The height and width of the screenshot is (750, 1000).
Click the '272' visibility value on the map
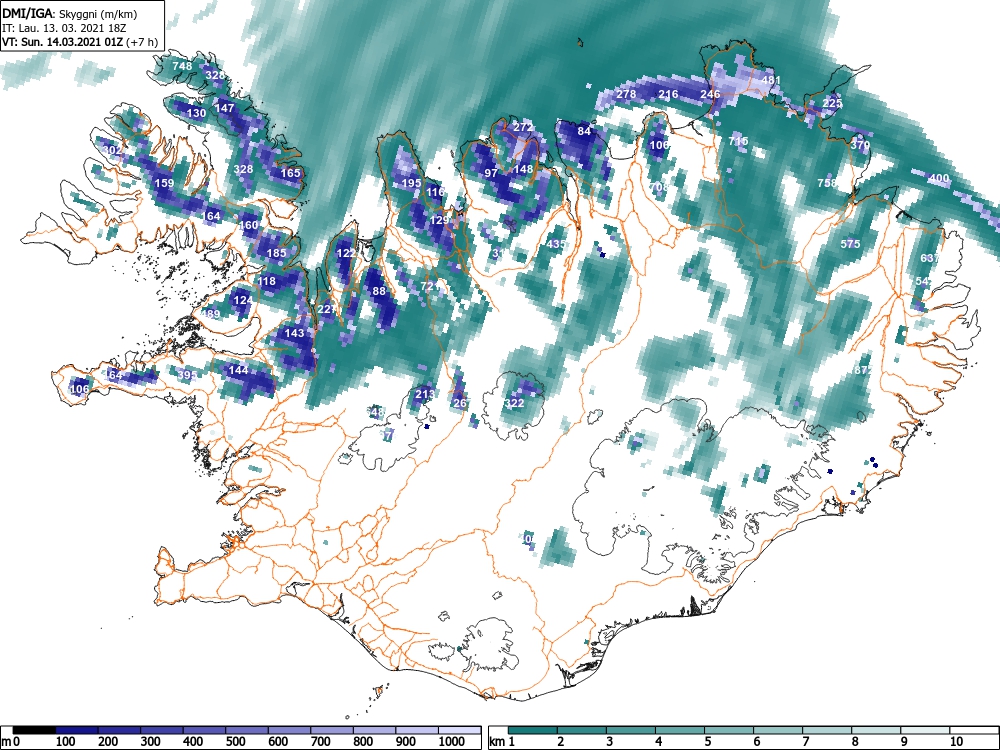tap(523, 128)
